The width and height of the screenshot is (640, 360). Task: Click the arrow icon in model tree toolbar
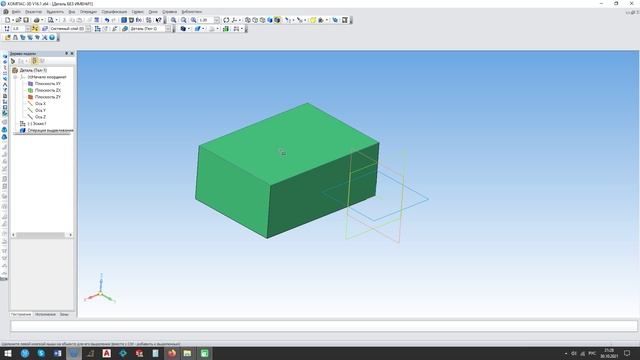(x=13, y=61)
